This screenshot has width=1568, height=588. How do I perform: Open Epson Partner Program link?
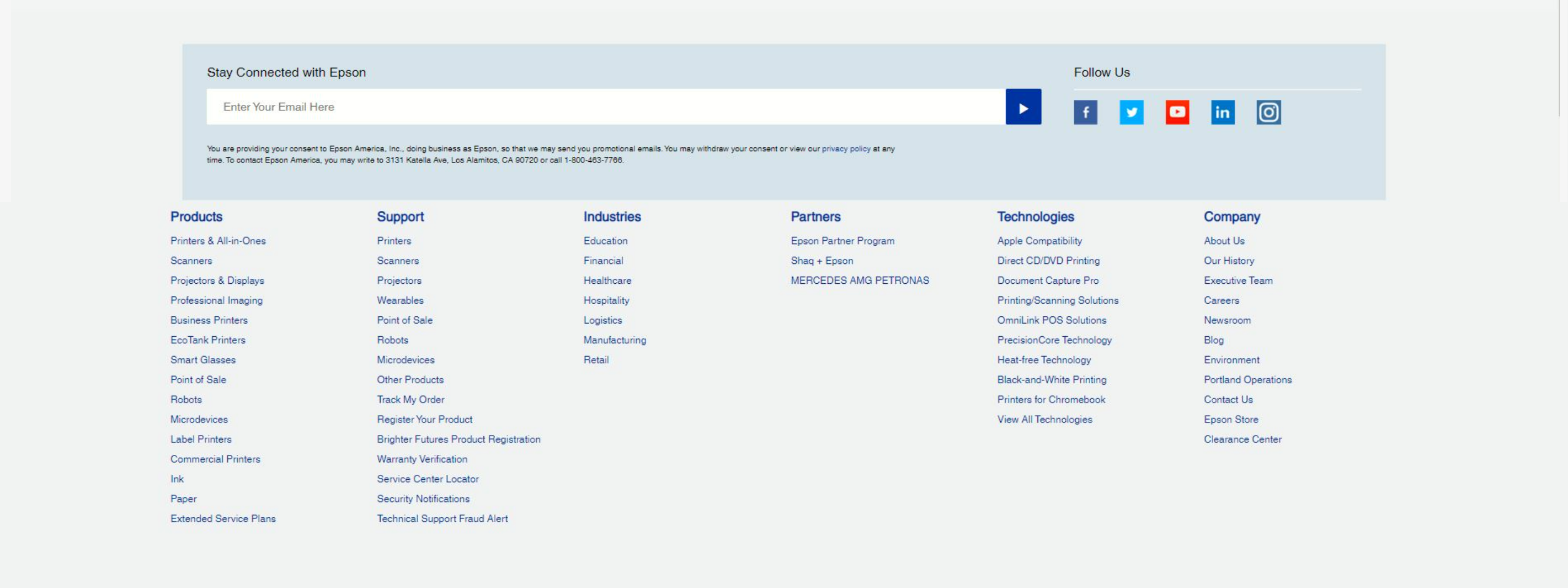click(x=842, y=241)
